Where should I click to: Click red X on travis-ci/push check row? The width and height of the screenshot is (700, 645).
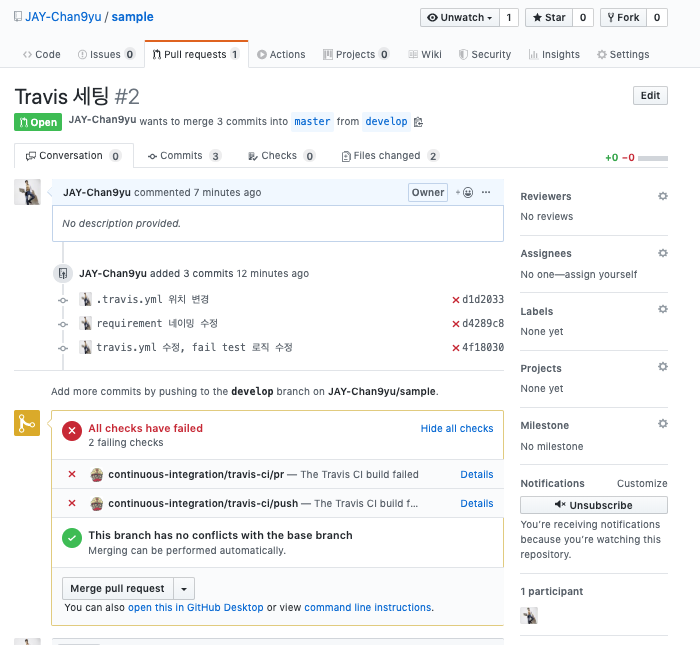[72, 503]
